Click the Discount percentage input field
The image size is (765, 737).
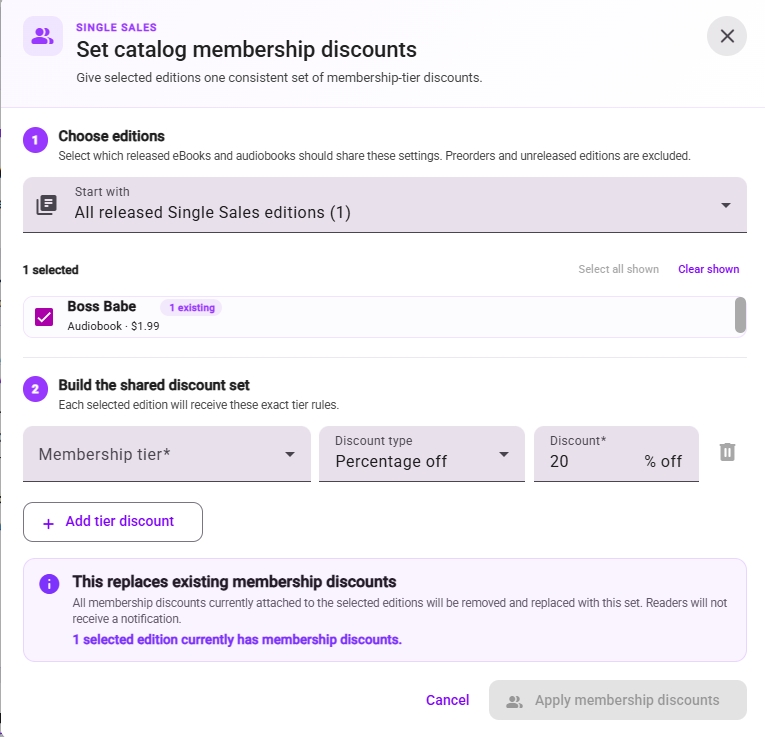point(616,454)
